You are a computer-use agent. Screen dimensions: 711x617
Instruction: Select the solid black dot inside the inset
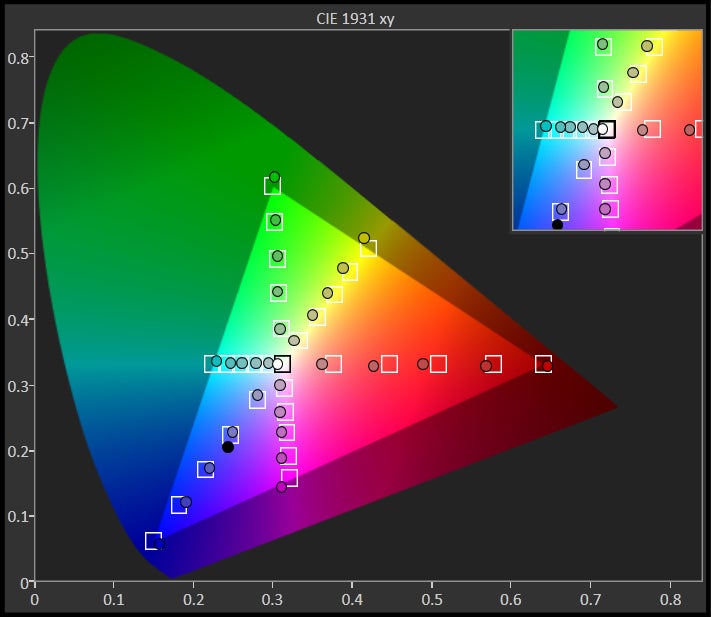click(x=557, y=224)
